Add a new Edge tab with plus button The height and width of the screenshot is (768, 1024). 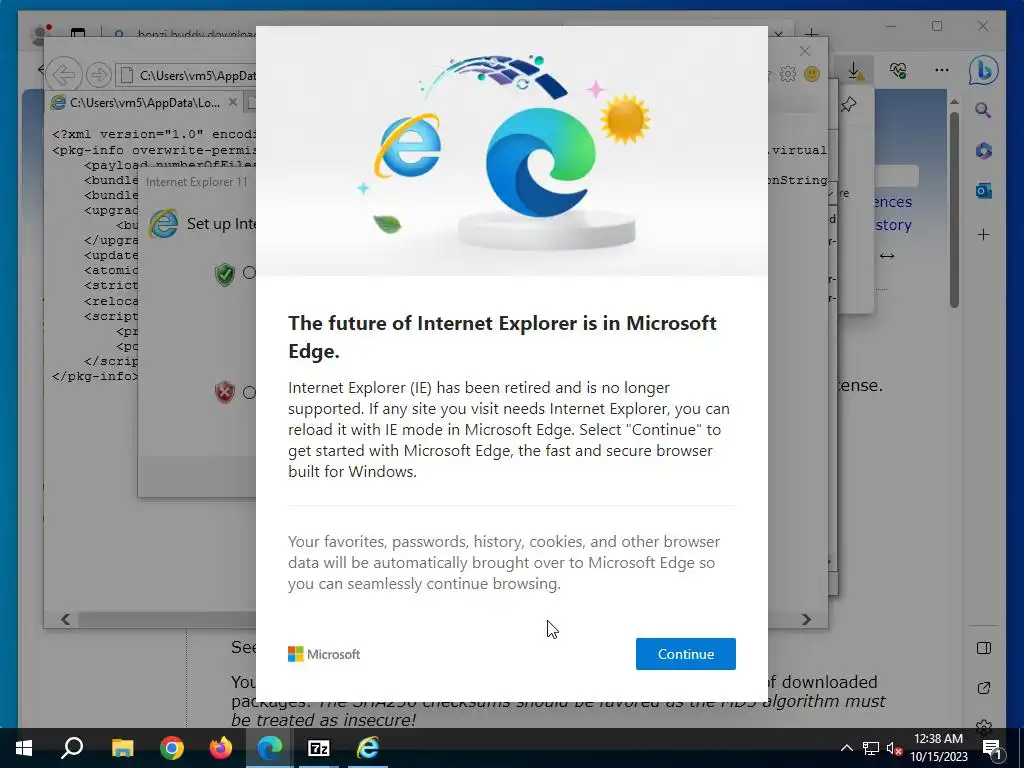(x=811, y=33)
